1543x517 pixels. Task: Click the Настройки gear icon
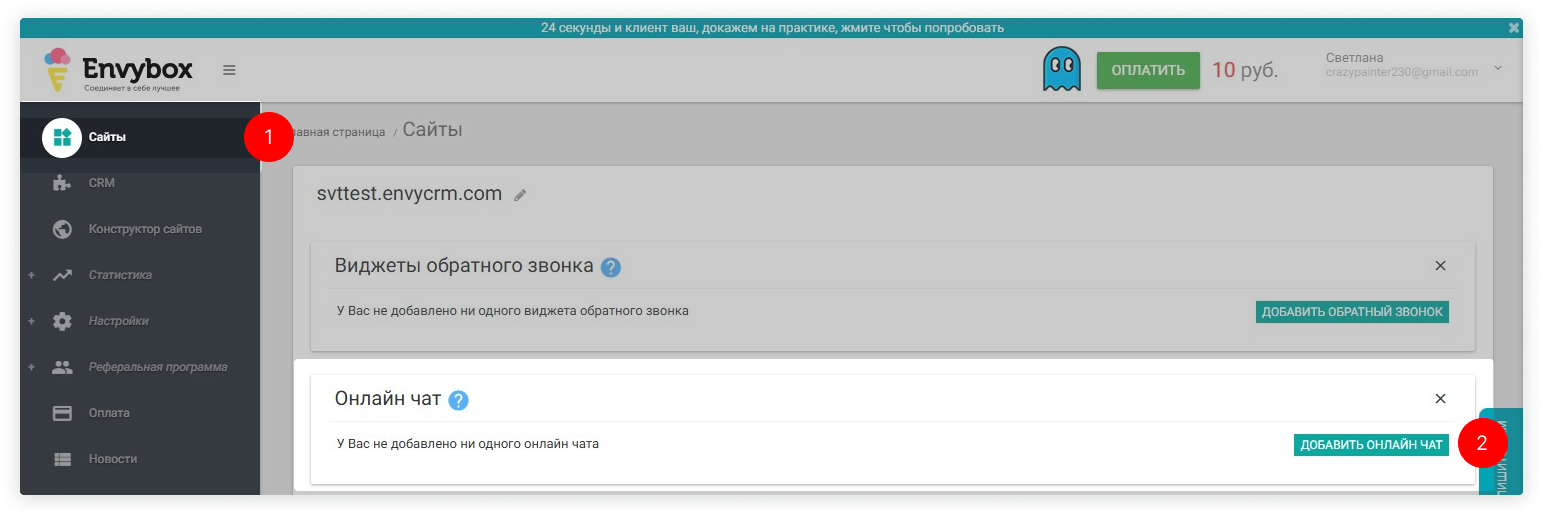click(x=62, y=321)
